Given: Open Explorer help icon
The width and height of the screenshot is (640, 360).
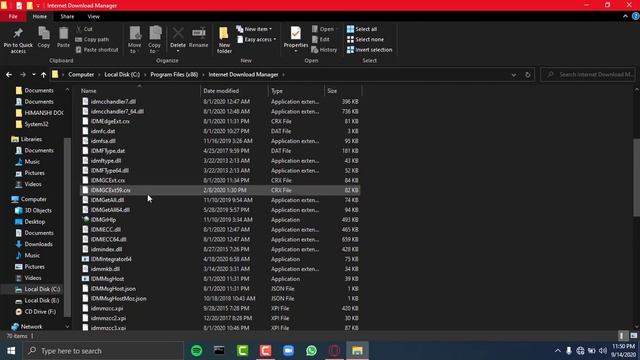Looking at the screenshot, I should pyautogui.click(x=636, y=16).
